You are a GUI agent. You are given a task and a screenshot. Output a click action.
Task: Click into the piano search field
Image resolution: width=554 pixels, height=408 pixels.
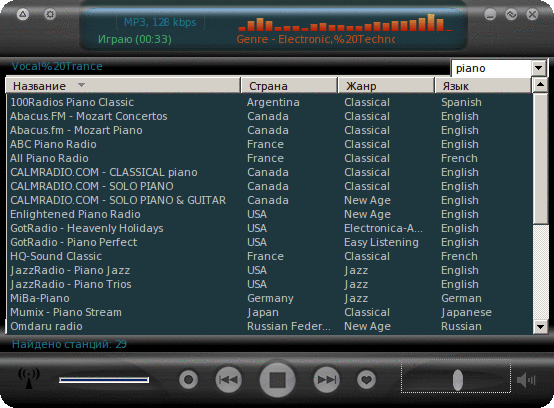point(491,68)
